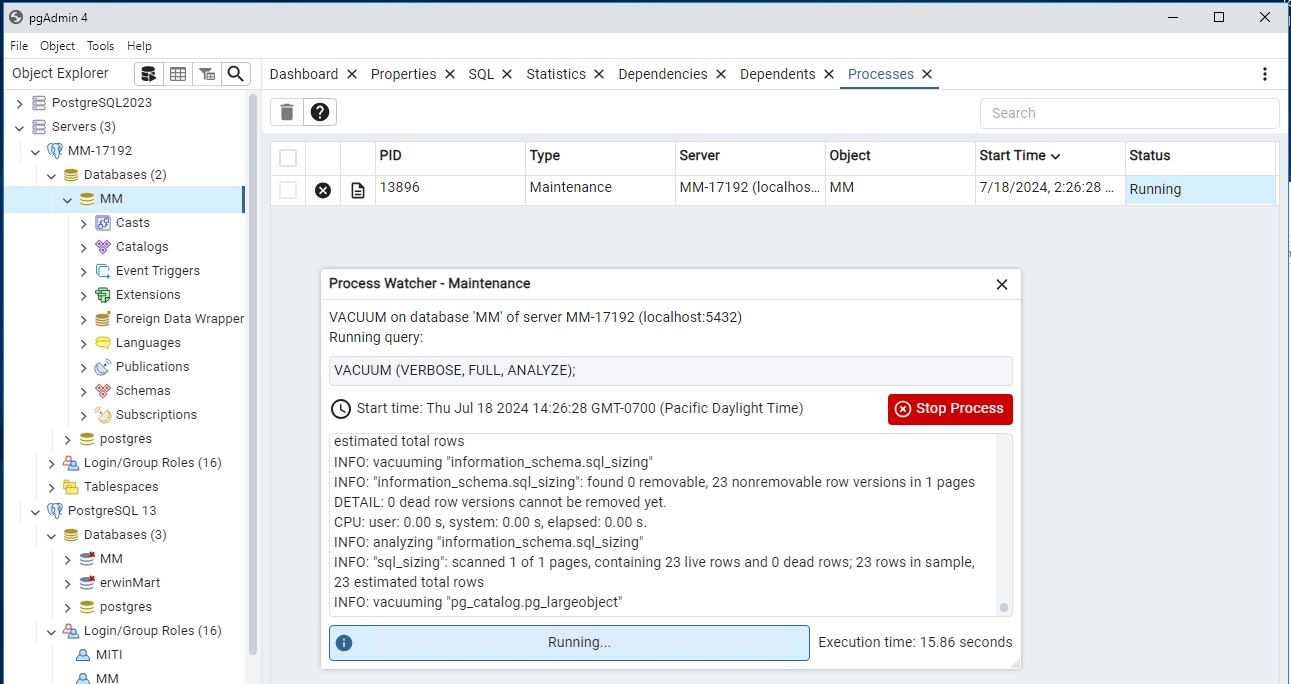The height and width of the screenshot is (684, 1291).
Task: Open the vertical three-dot tab menu
Action: coord(1265,74)
